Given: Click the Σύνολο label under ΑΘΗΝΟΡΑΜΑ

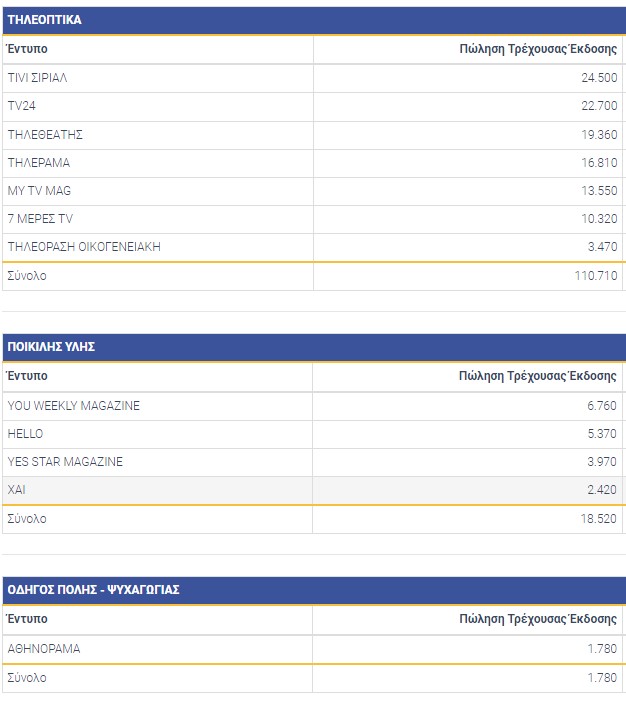Looking at the screenshot, I should click(x=27, y=678).
